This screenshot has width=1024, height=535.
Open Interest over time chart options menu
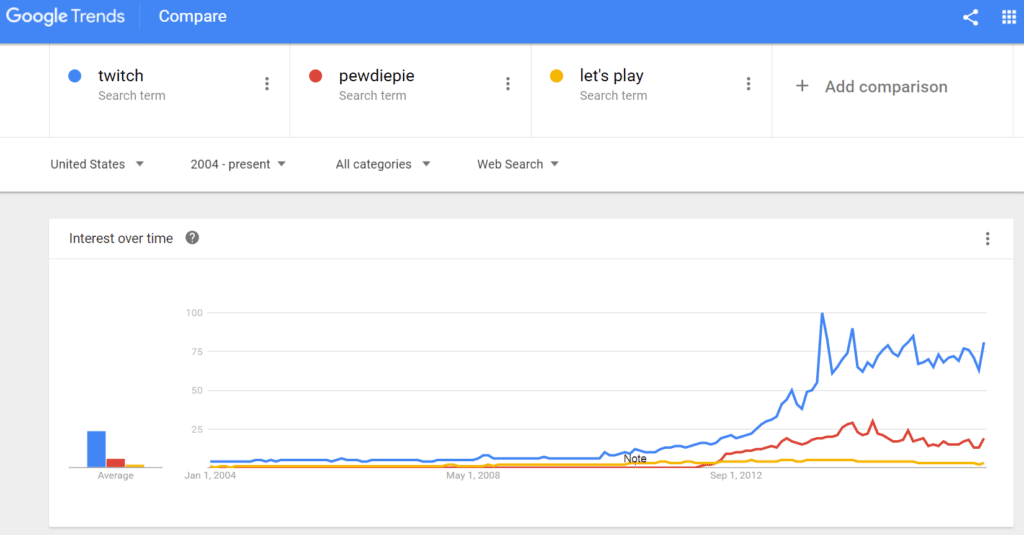point(987,238)
